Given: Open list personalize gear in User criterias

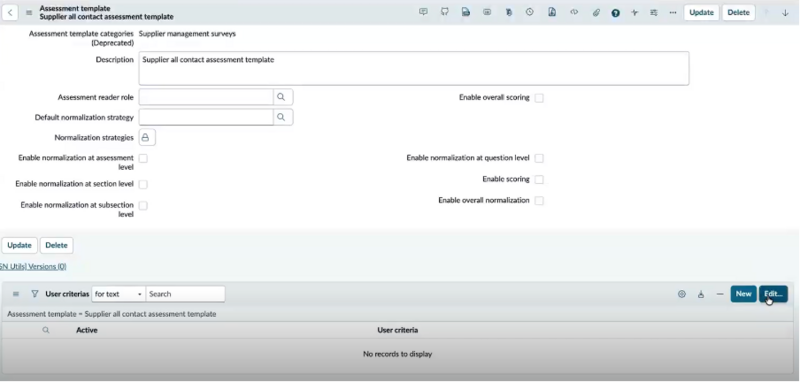Looking at the screenshot, I should [682, 294].
